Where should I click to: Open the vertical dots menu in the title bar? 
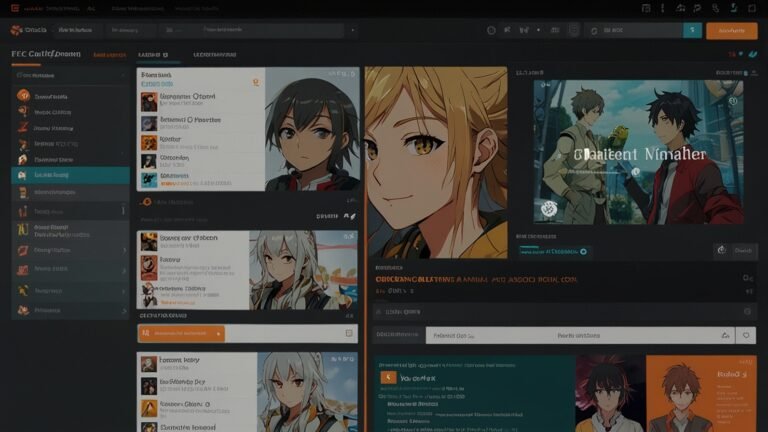(662, 8)
